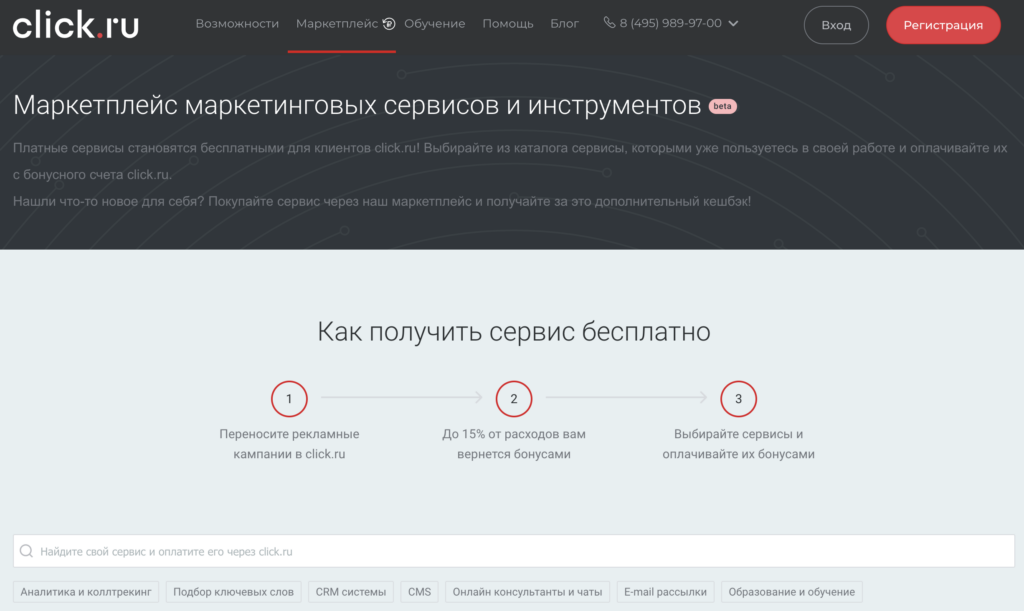Click phone number 8 (495) 989-97-00
The width and height of the screenshot is (1024, 611).
click(x=671, y=23)
